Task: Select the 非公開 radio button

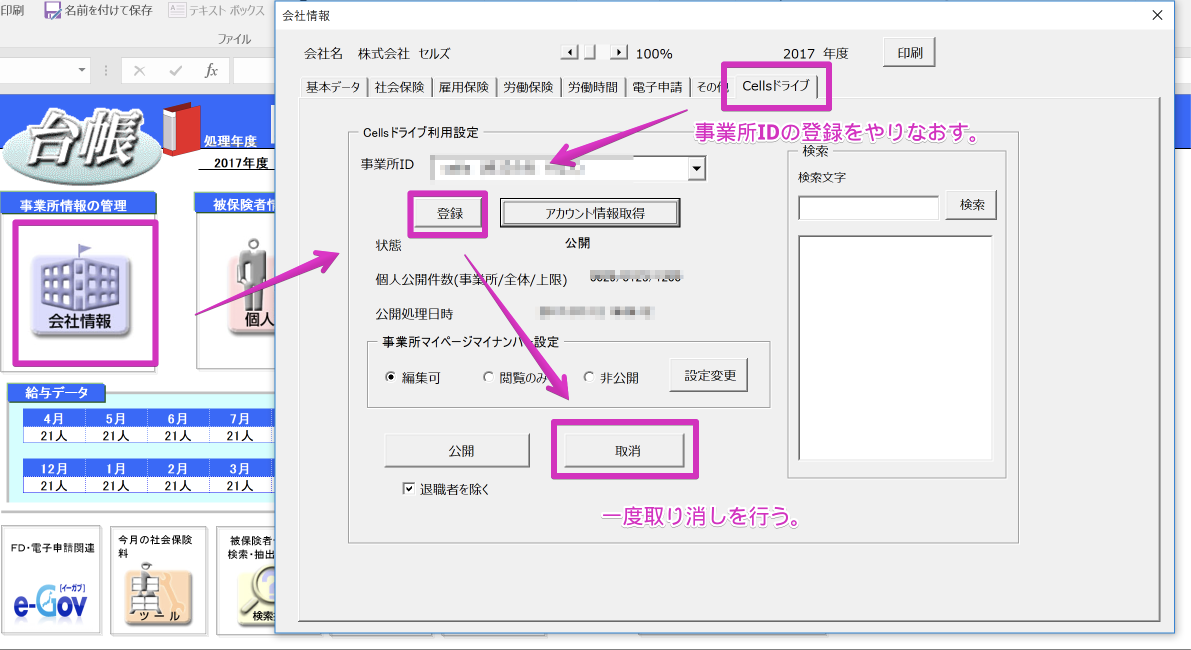Action: click(589, 377)
